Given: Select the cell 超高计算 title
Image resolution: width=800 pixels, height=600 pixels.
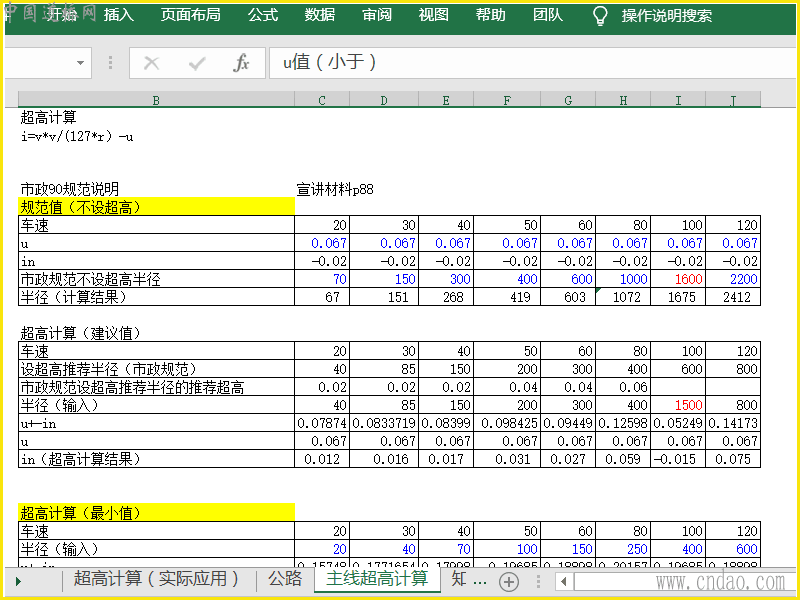Looking at the screenshot, I should [x=48, y=118].
